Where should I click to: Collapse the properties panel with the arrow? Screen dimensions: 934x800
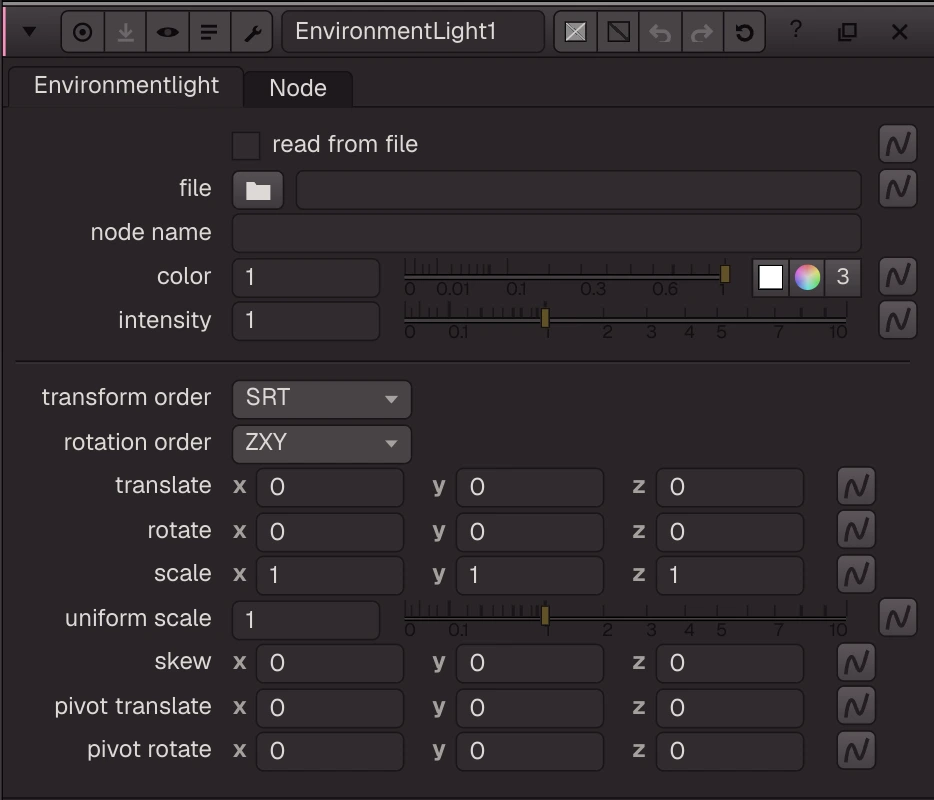pos(29,32)
